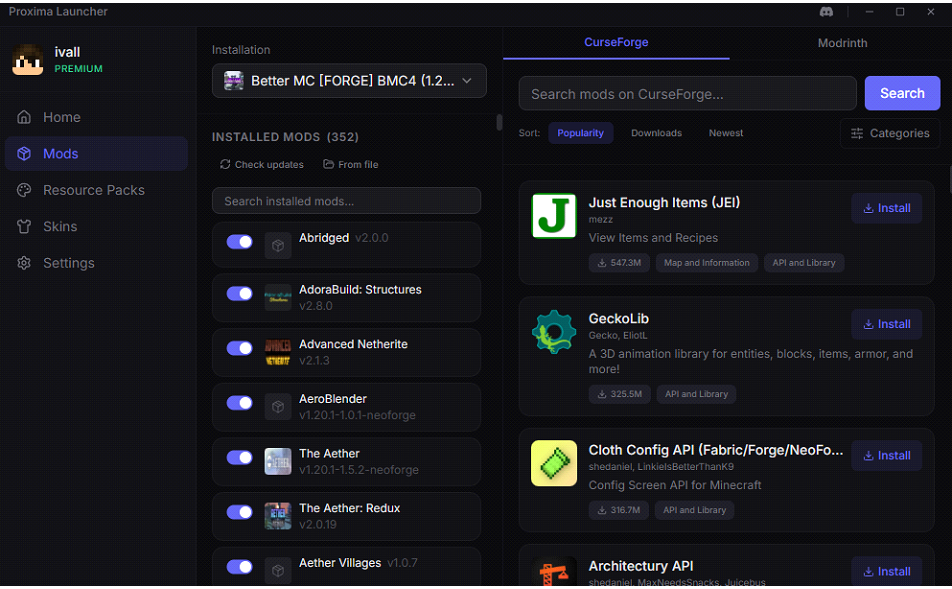The width and height of the screenshot is (952, 589).
Task: Click the Cloth Config API mod icon
Action: coord(553,463)
